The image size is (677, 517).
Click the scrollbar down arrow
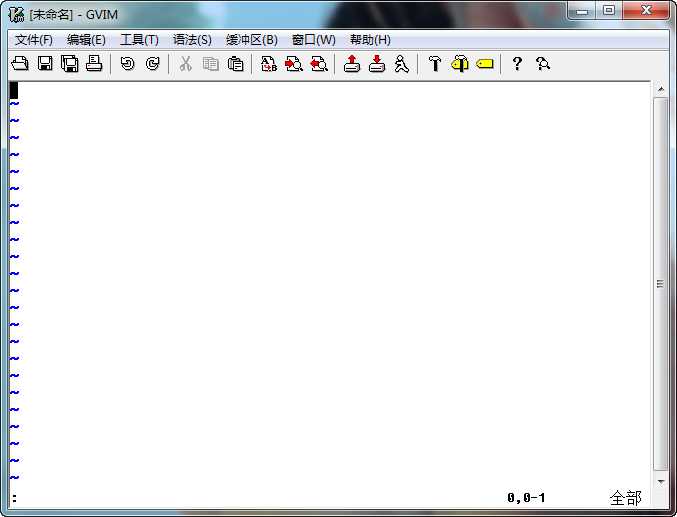click(x=660, y=482)
